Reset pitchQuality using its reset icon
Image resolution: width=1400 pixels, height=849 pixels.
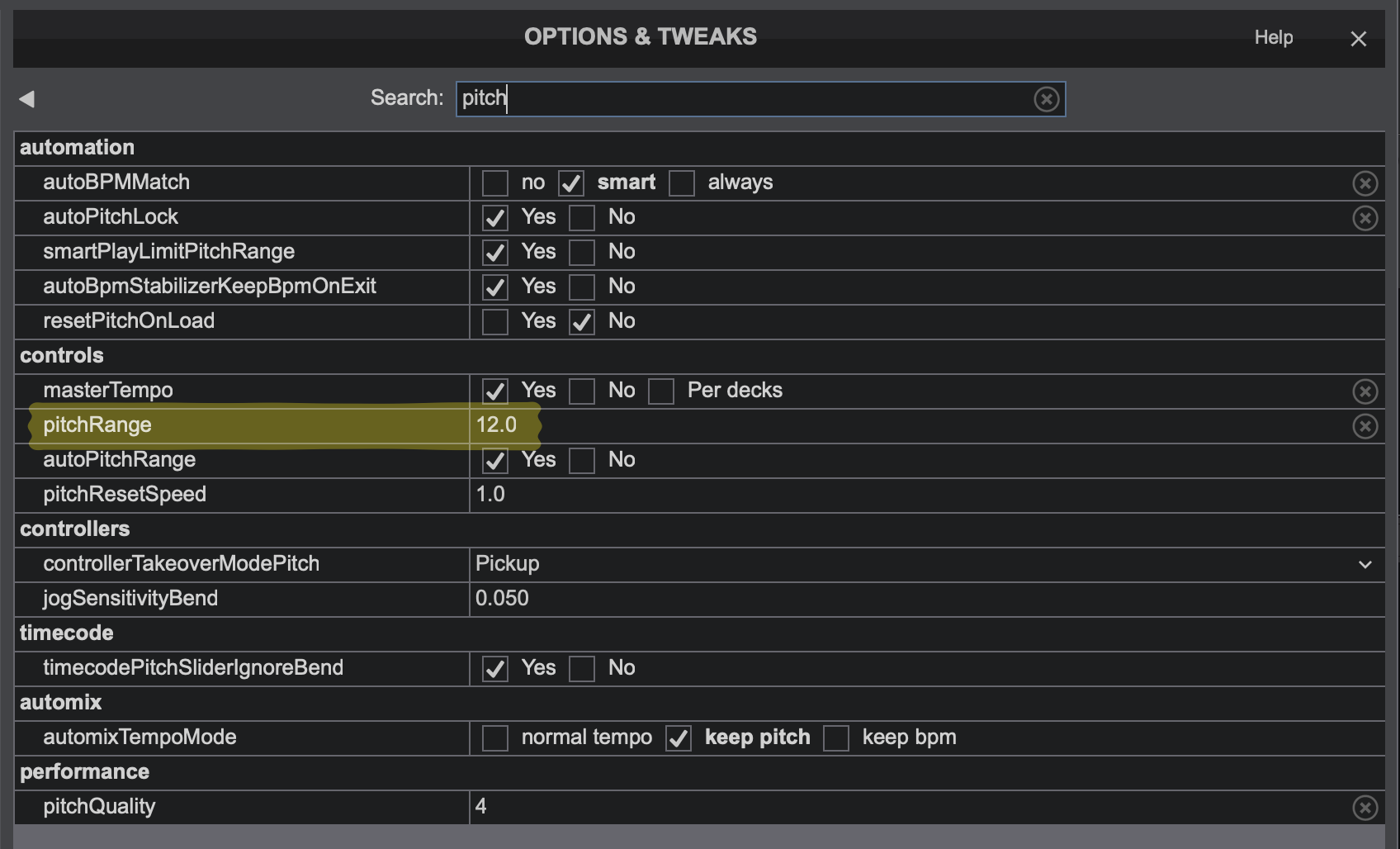(x=1365, y=808)
